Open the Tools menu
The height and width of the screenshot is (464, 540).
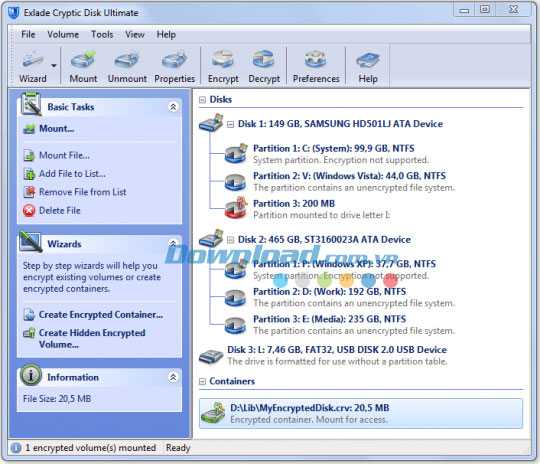pyautogui.click(x=102, y=34)
